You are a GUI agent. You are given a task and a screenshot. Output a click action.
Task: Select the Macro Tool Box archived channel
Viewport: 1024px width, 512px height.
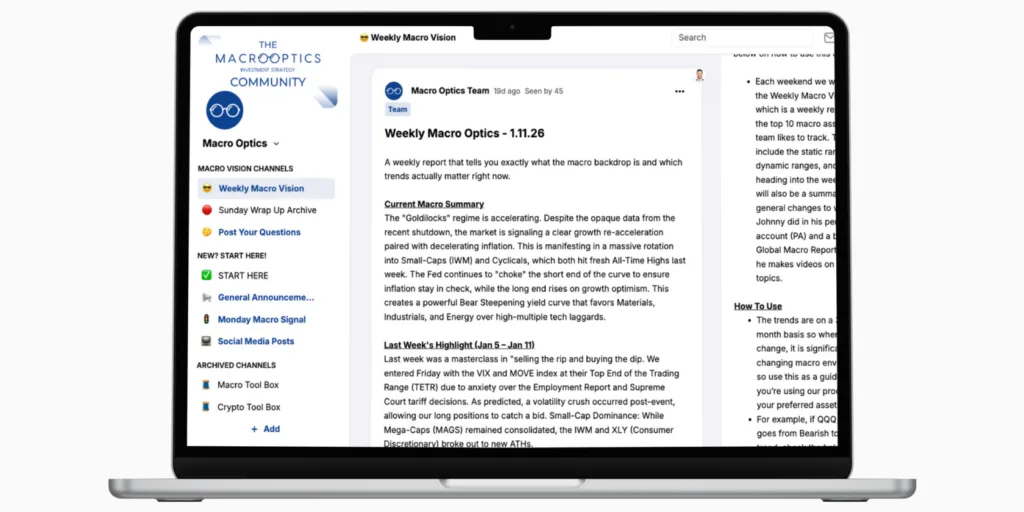coord(248,385)
